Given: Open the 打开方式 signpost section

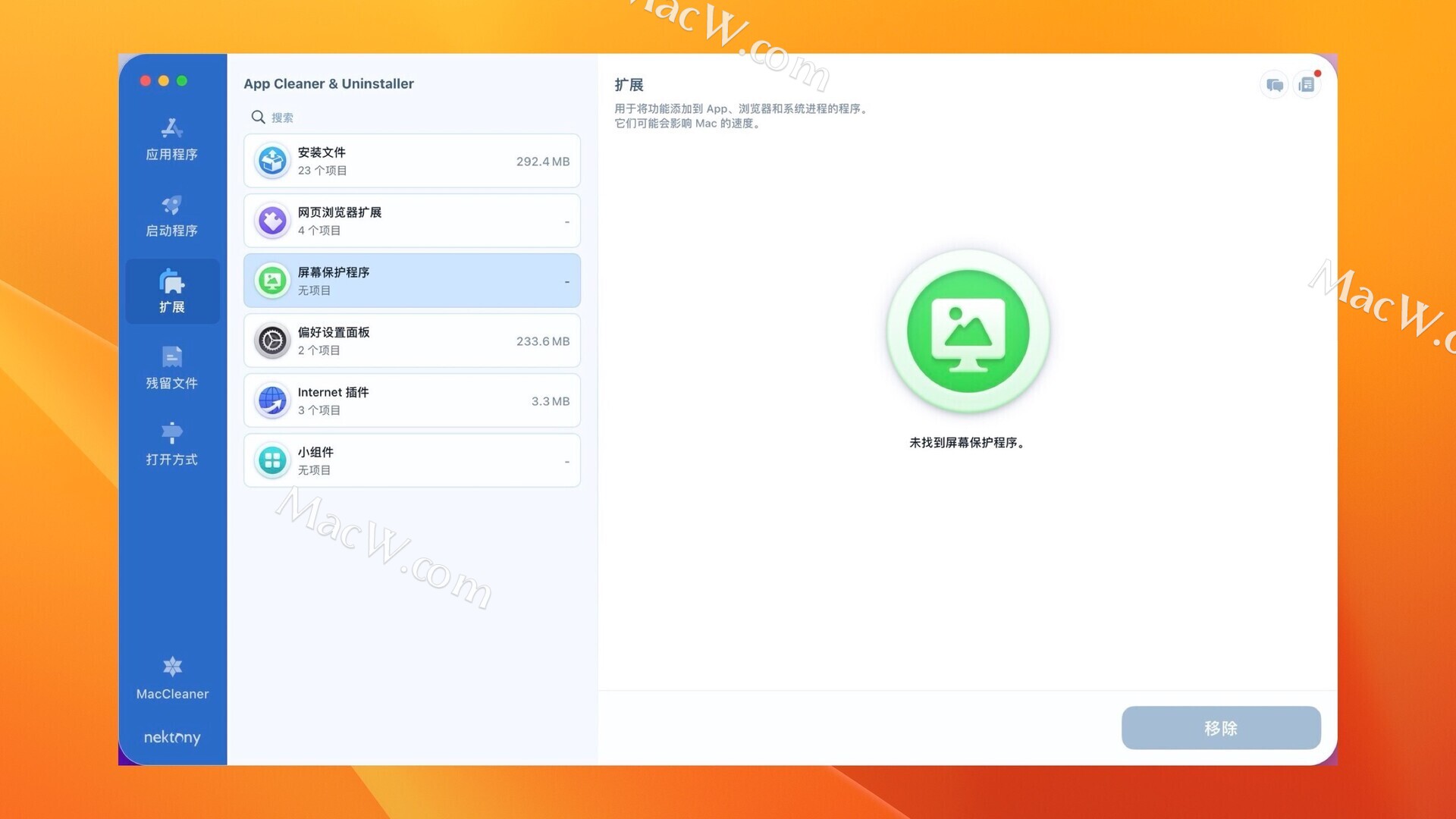Looking at the screenshot, I should click(172, 444).
